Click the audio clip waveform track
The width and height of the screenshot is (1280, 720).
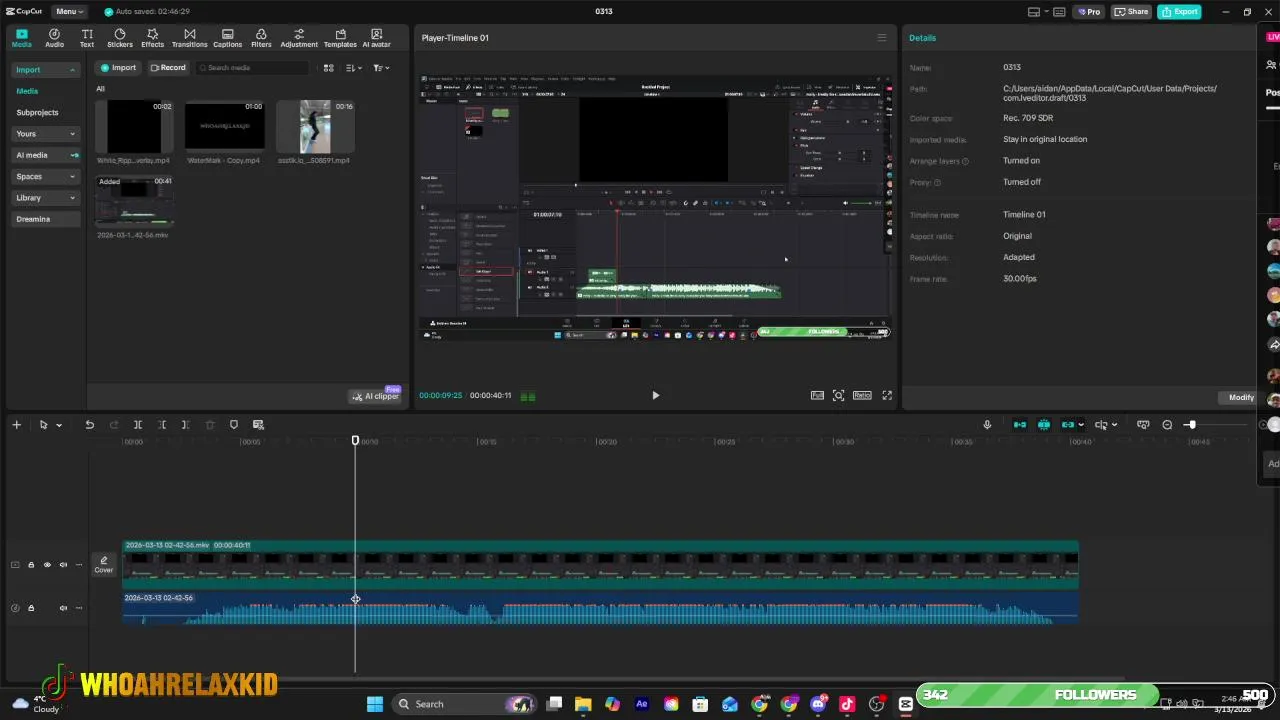[600, 608]
